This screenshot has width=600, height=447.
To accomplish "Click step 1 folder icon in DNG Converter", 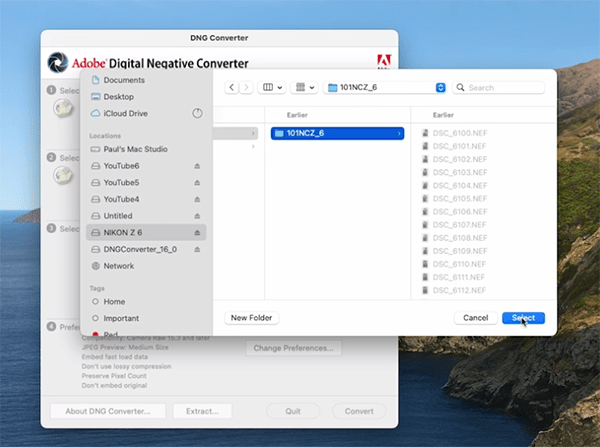I will 63,108.
